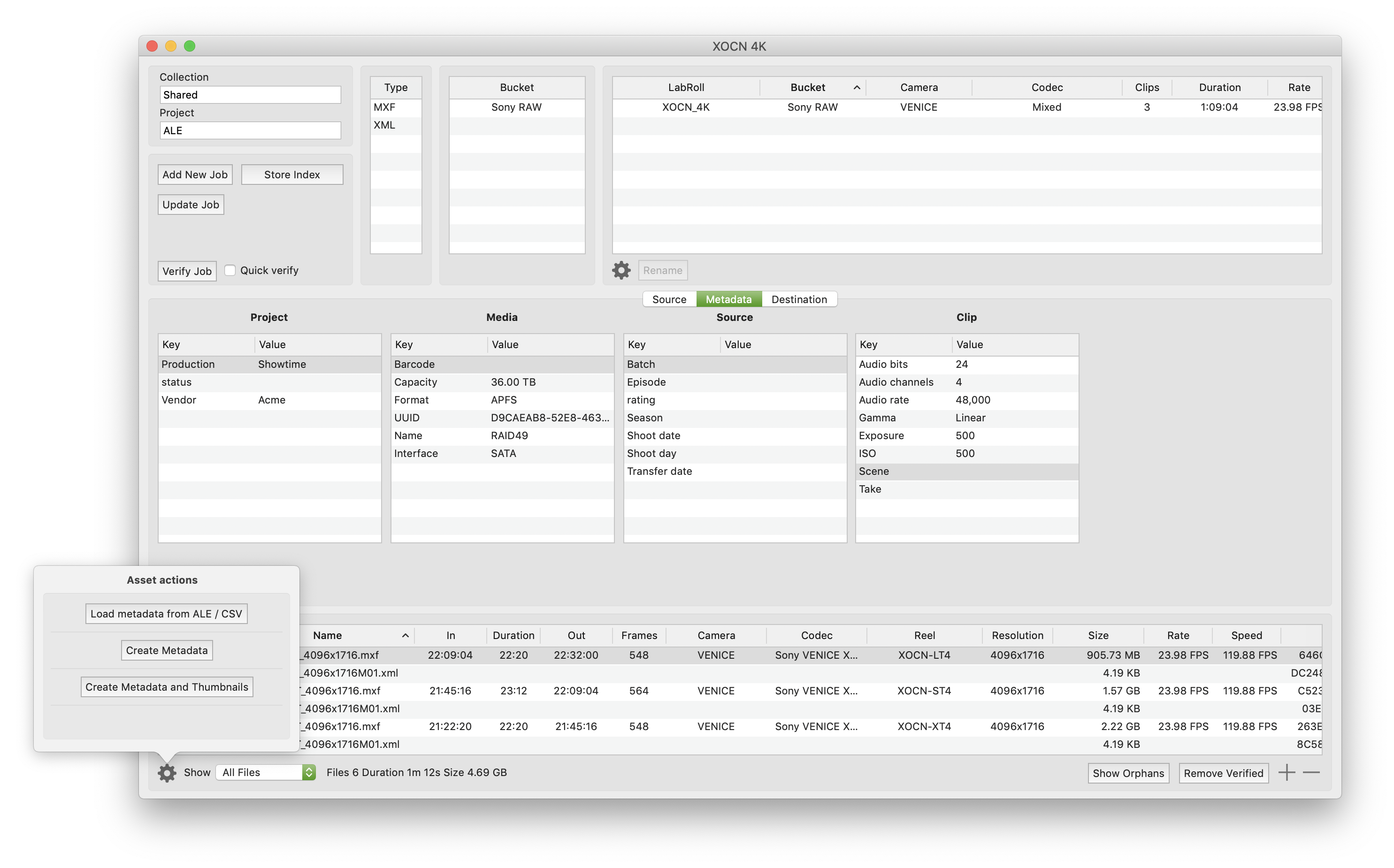1394x868 pixels.
Task: Click Load metadata from ALE / CSV
Action: click(167, 614)
